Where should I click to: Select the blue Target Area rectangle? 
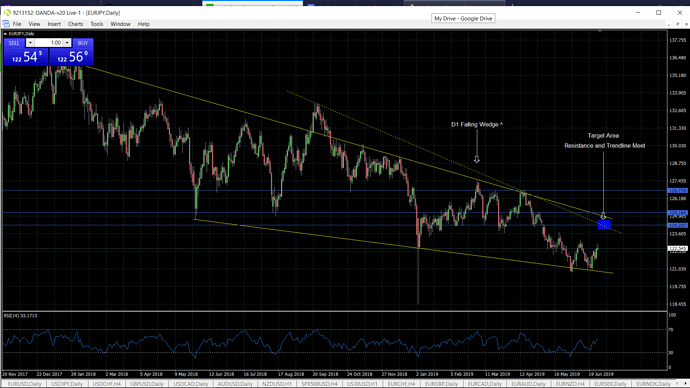[x=604, y=224]
